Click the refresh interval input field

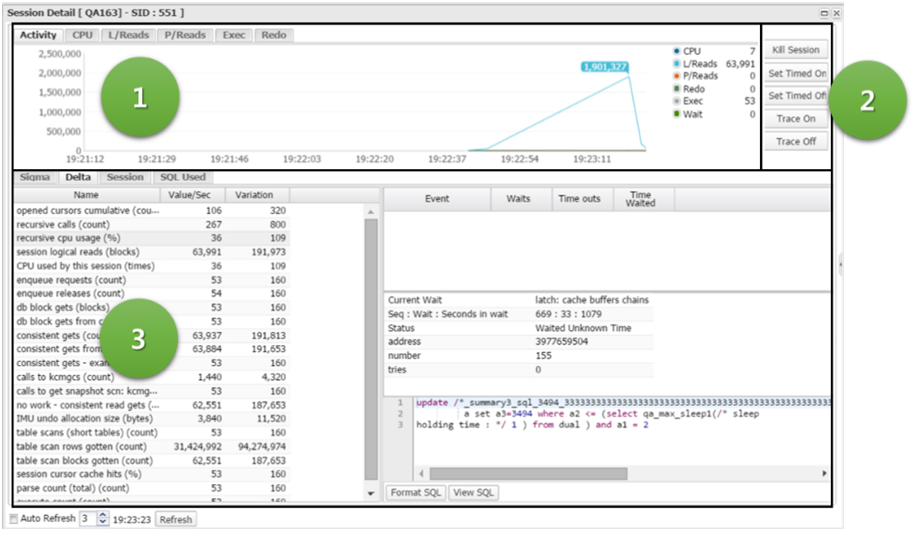[88, 519]
